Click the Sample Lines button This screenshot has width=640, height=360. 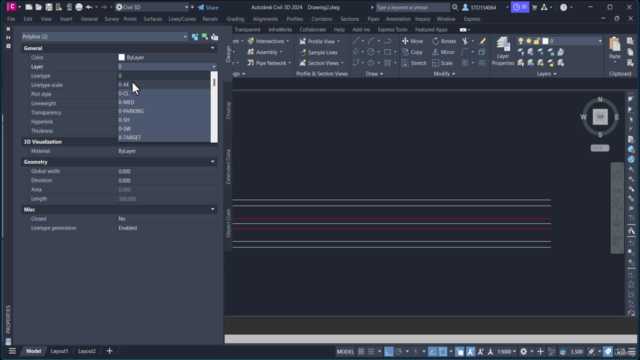(x=318, y=52)
